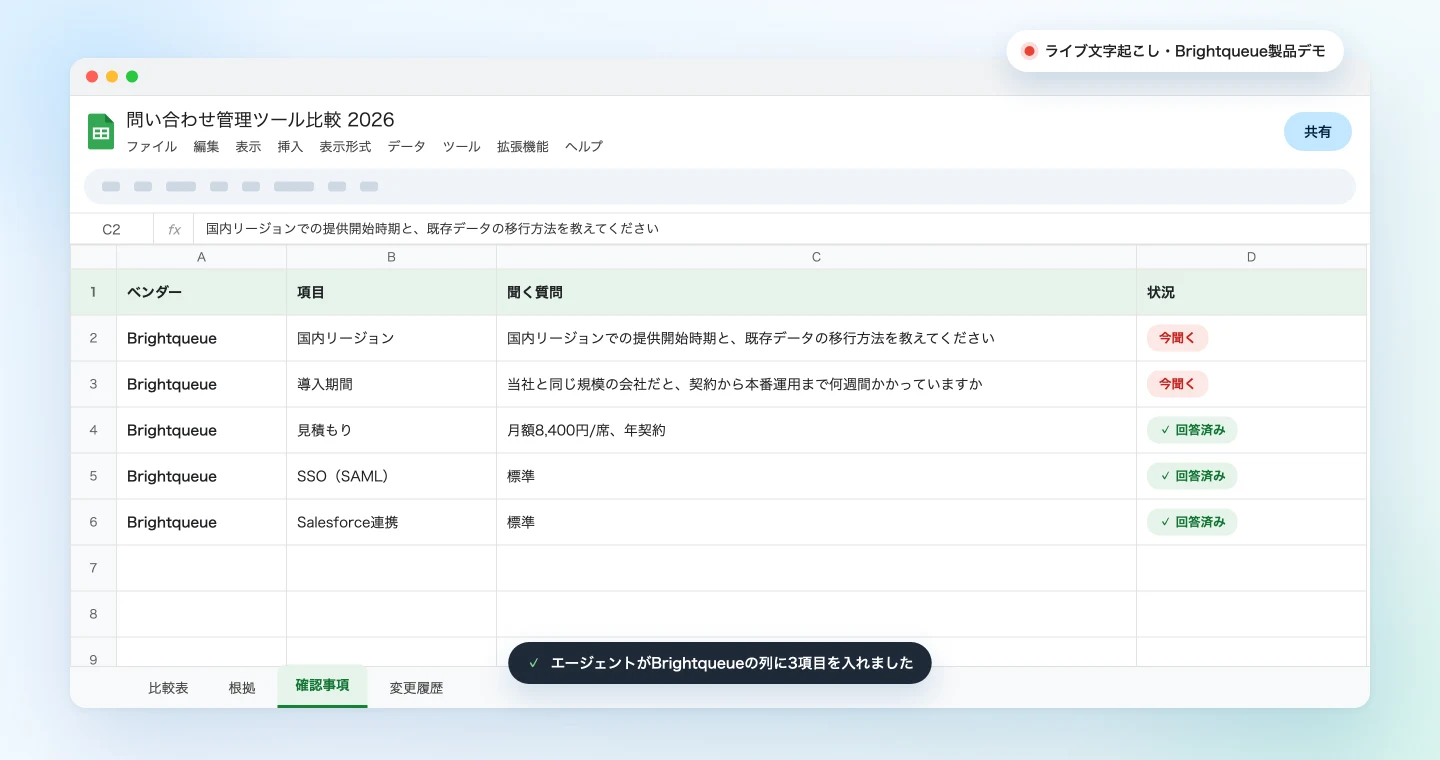1440x760 pixels.
Task: Select the 確認事項 sheet tab
Action: tap(322, 686)
